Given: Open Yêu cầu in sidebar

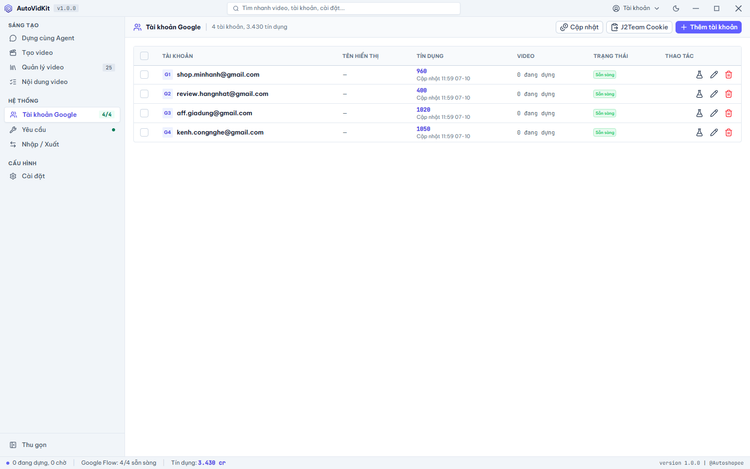Looking at the screenshot, I should [x=62, y=130].
